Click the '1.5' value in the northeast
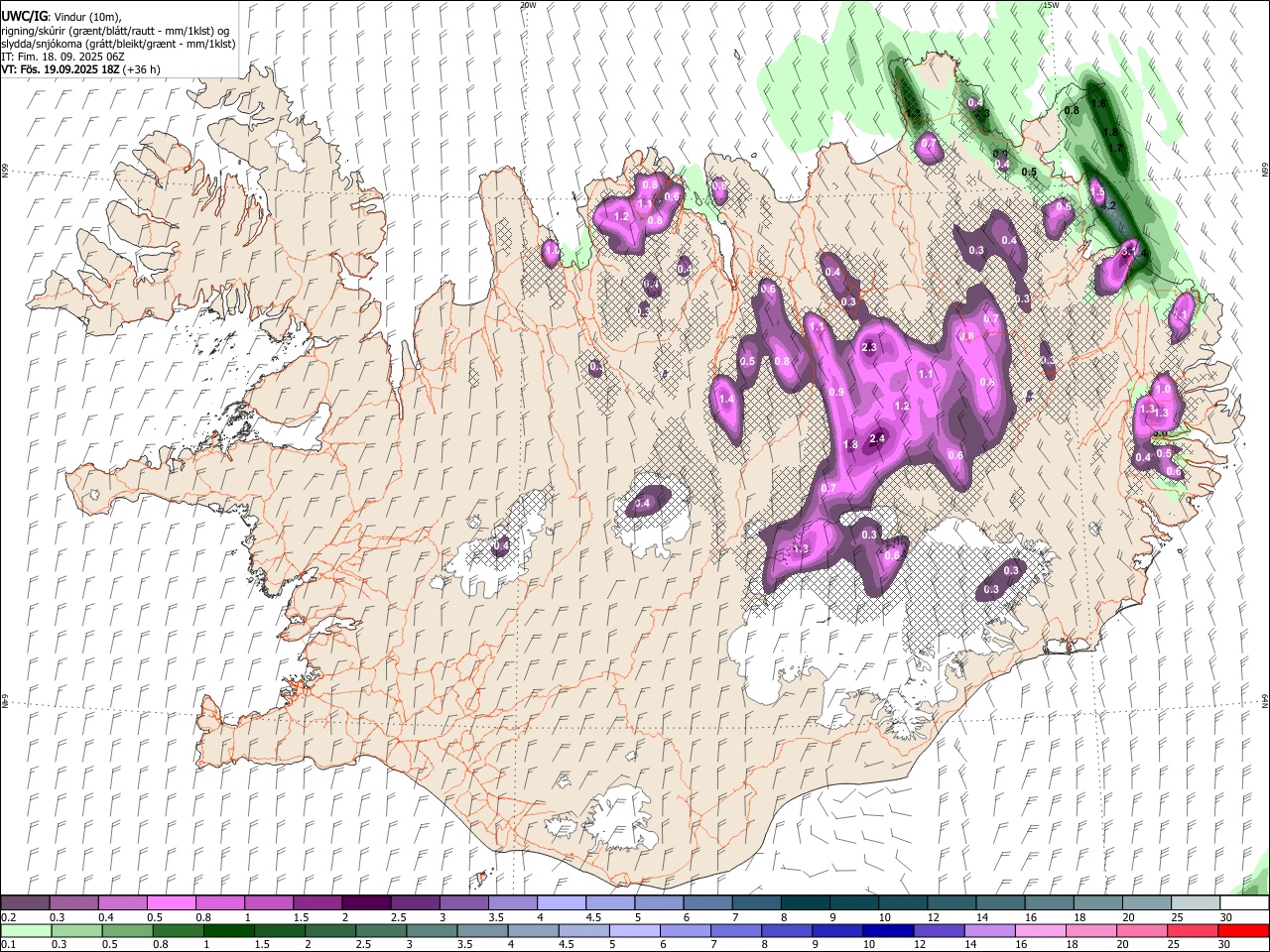This screenshot has width=1270, height=952. point(1097,190)
